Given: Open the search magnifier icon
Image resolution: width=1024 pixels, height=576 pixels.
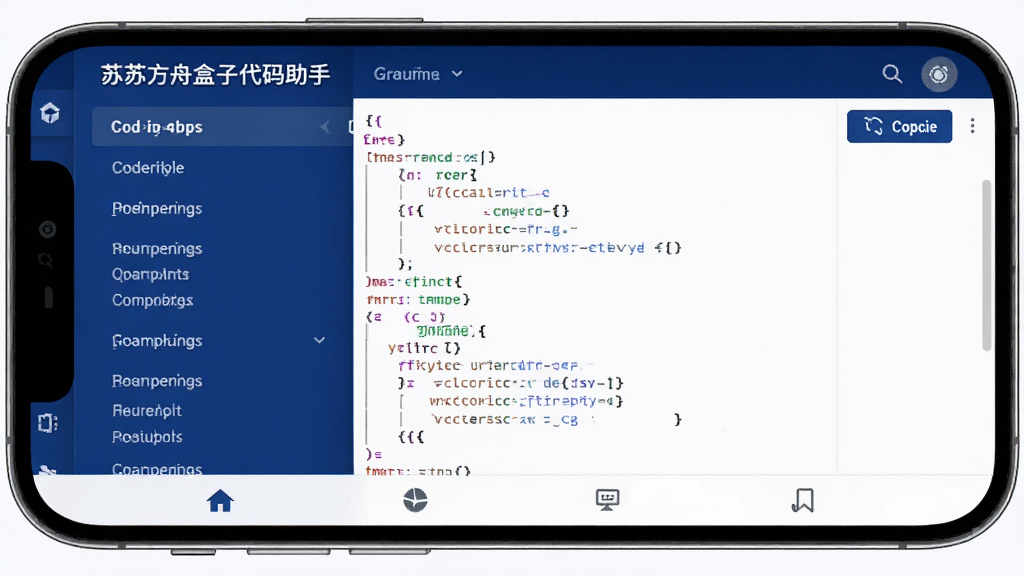Looking at the screenshot, I should click(x=892, y=74).
